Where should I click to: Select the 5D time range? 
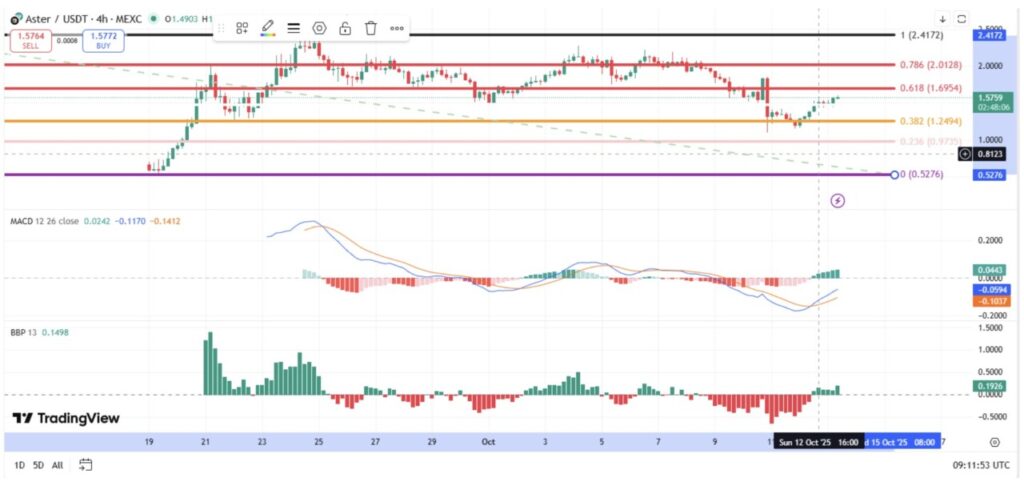point(40,465)
